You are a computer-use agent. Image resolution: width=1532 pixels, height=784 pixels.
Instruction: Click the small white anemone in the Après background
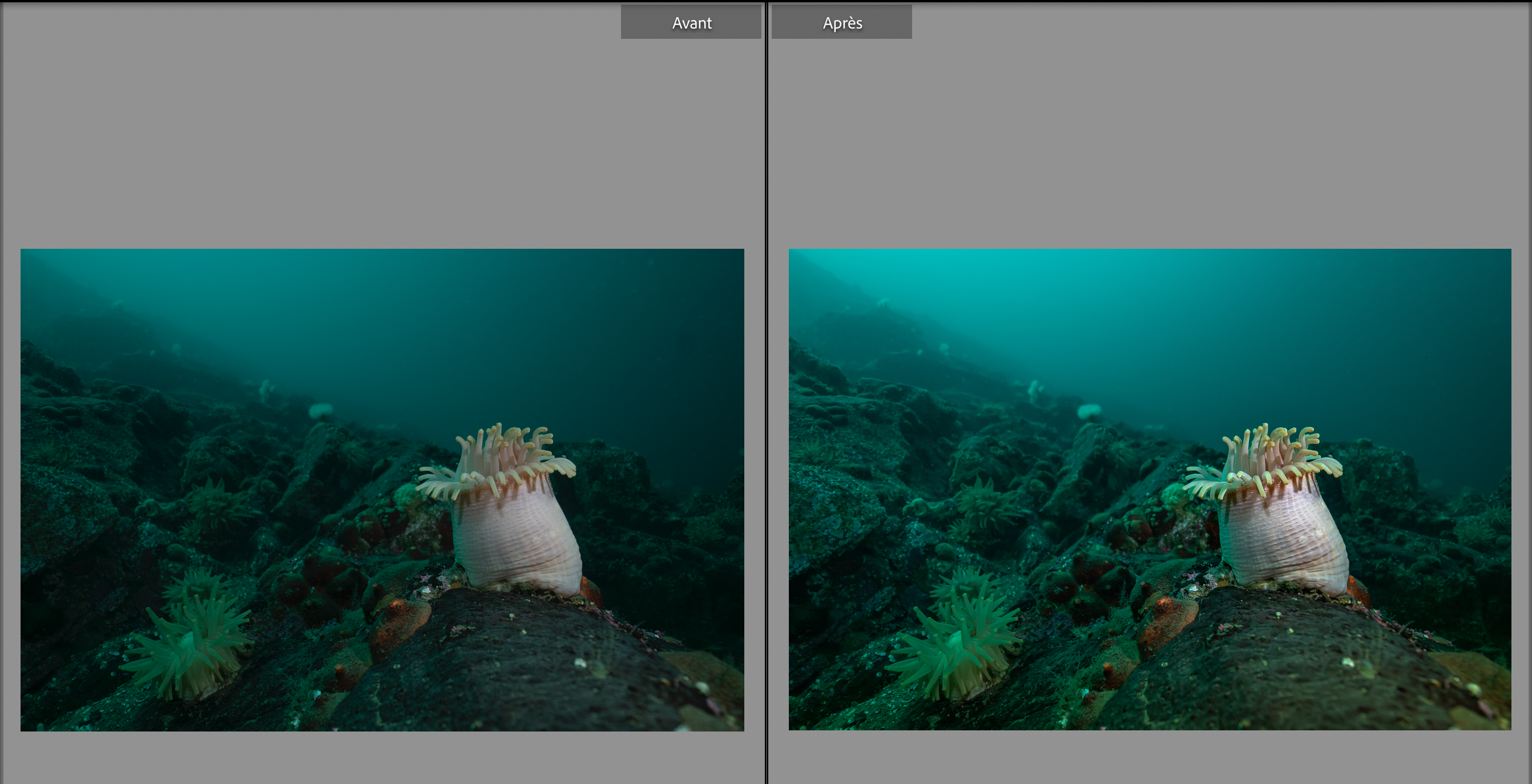tap(1089, 410)
